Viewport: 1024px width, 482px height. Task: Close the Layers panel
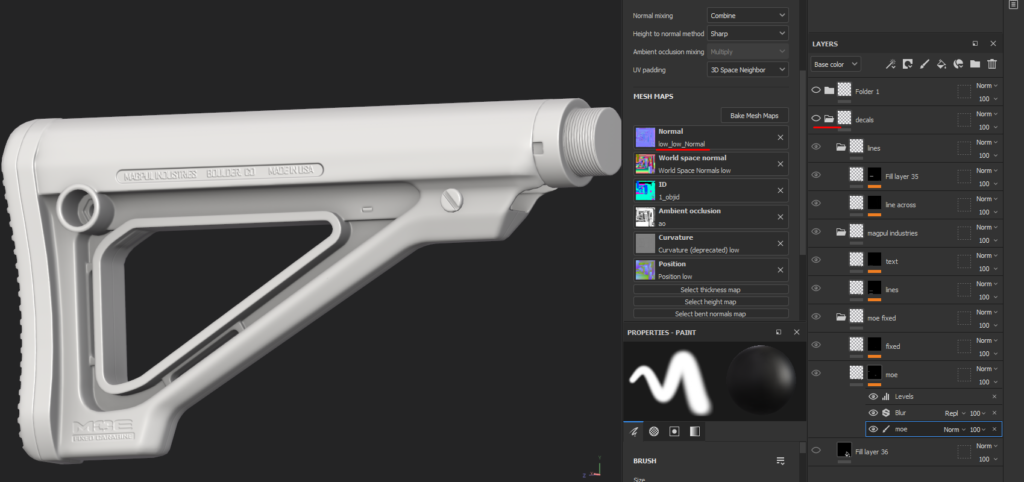[993, 44]
